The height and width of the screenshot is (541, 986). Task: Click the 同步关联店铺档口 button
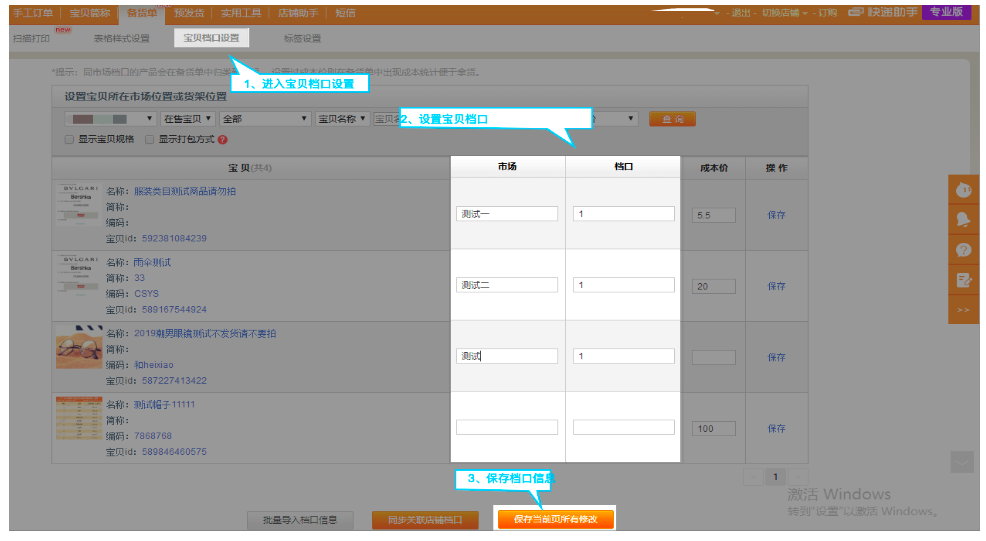coord(425,520)
